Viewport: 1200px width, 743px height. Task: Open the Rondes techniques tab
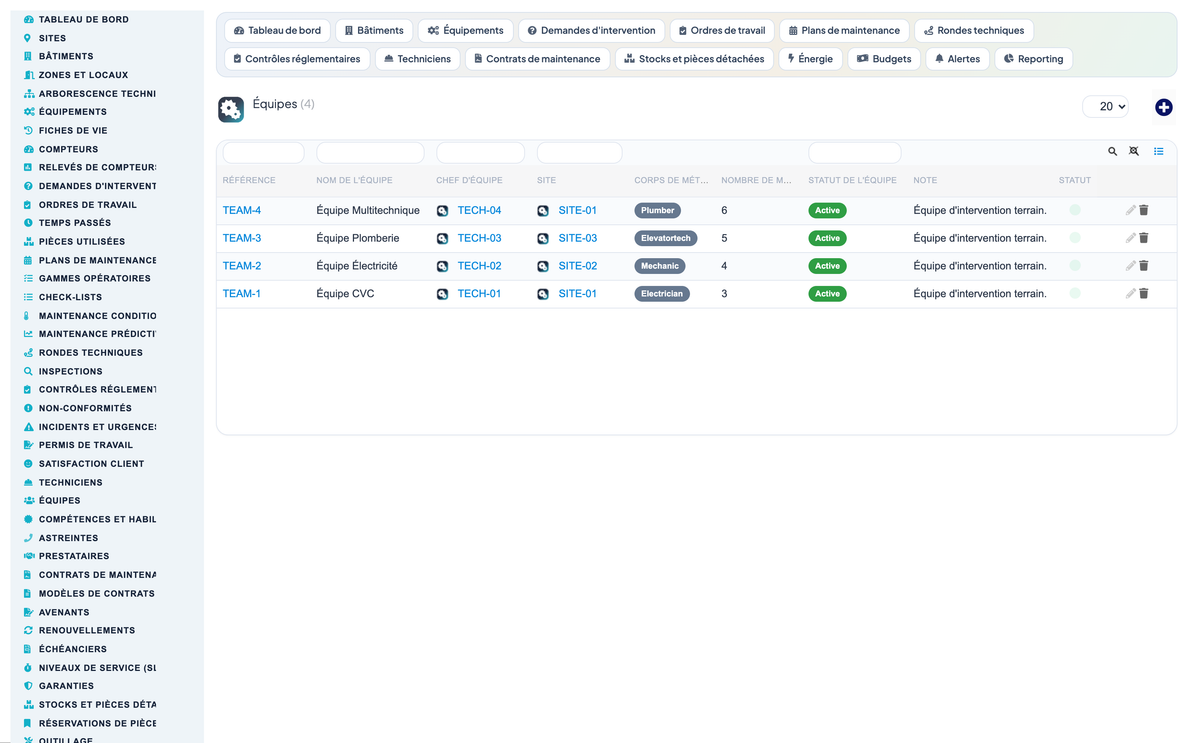(x=974, y=31)
